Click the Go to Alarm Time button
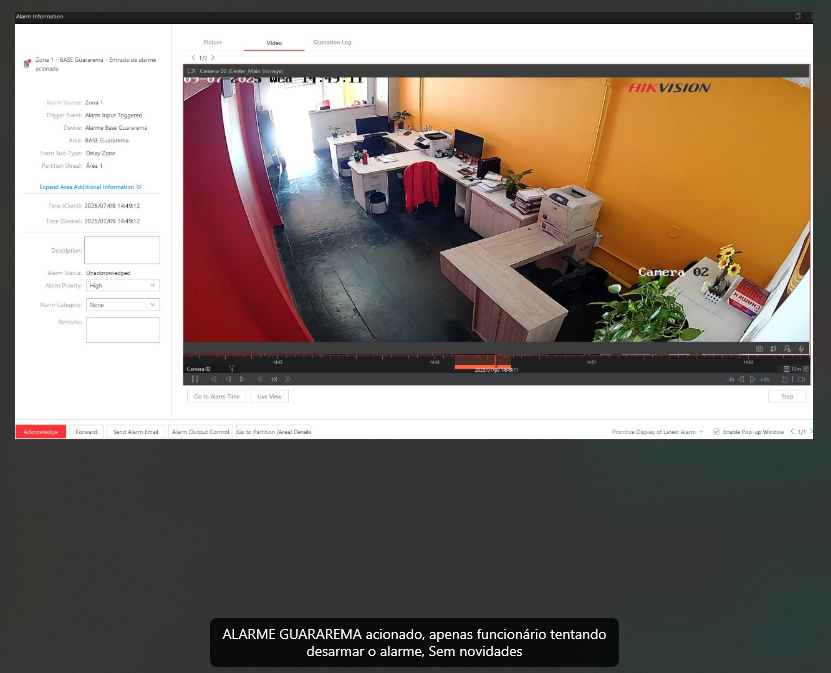This screenshot has width=831, height=673. click(x=216, y=396)
